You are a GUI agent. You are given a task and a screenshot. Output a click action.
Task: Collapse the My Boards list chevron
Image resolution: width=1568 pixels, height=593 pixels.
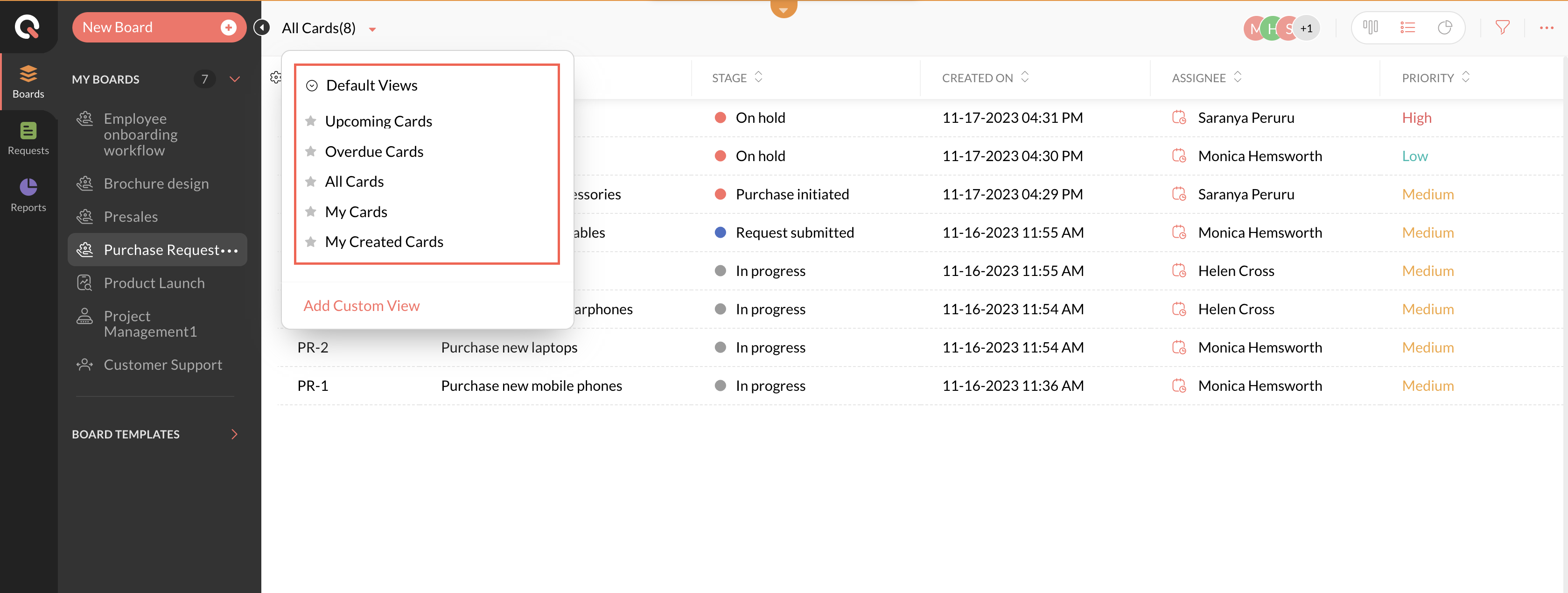(x=235, y=79)
